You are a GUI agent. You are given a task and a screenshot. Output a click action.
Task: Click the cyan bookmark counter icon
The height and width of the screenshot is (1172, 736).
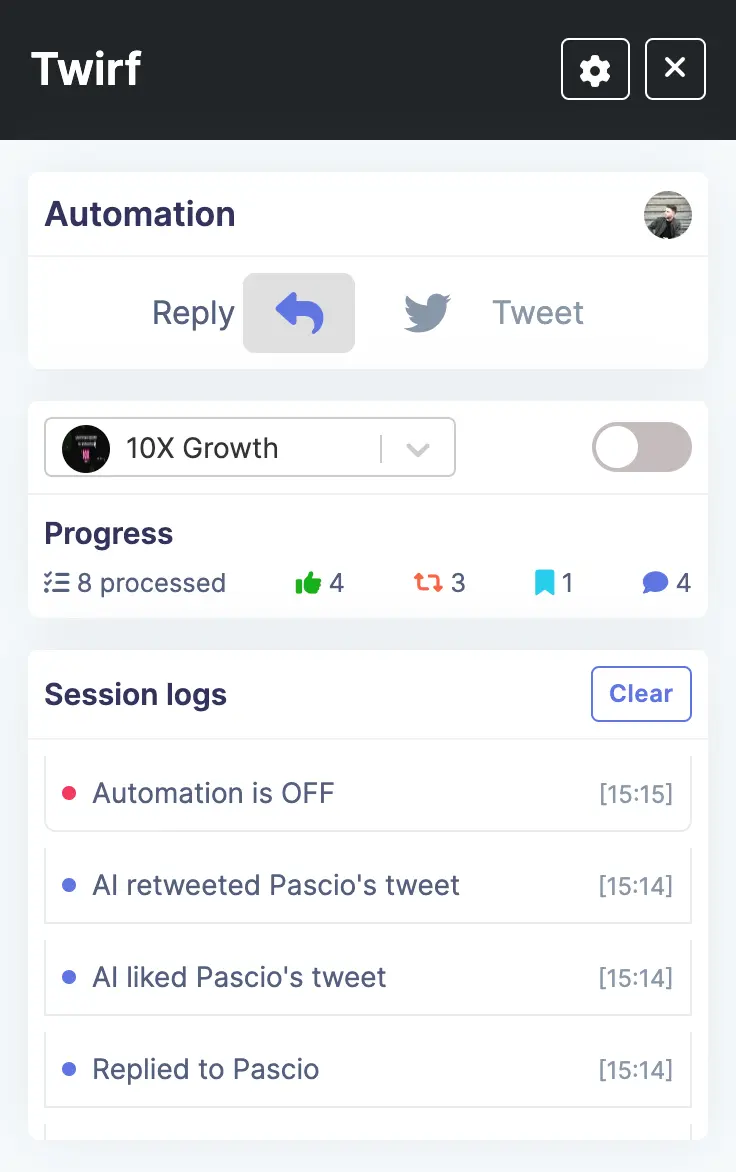[x=545, y=582]
